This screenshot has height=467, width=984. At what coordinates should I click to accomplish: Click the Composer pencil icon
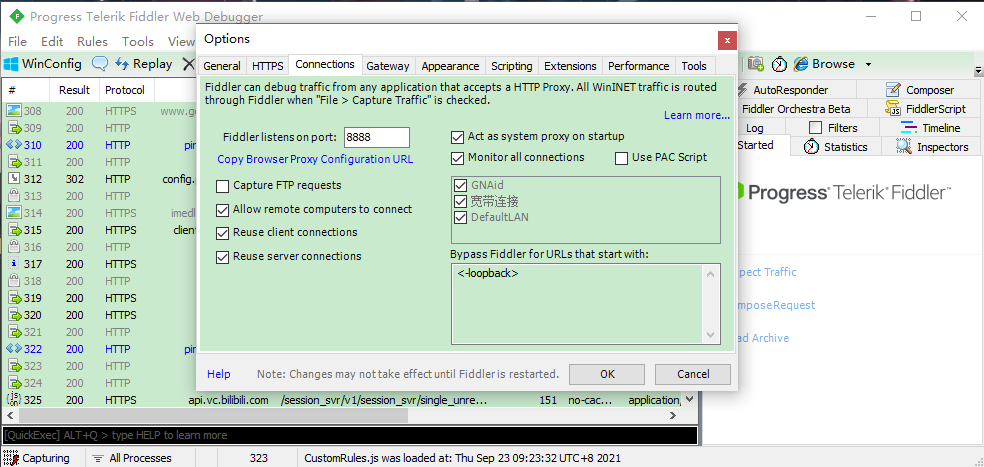(893, 90)
